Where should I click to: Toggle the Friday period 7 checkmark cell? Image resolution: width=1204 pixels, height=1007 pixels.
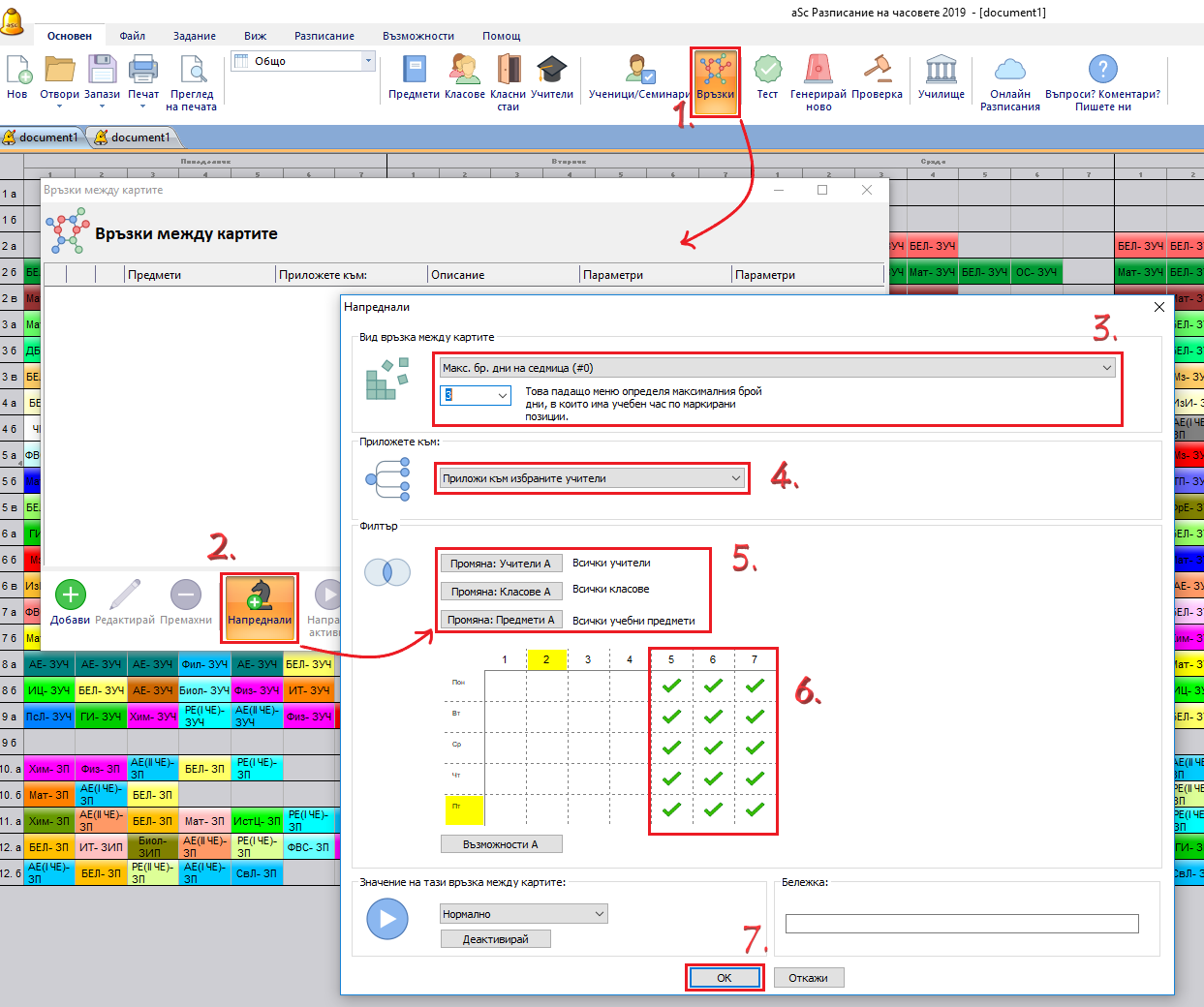[x=755, y=809]
